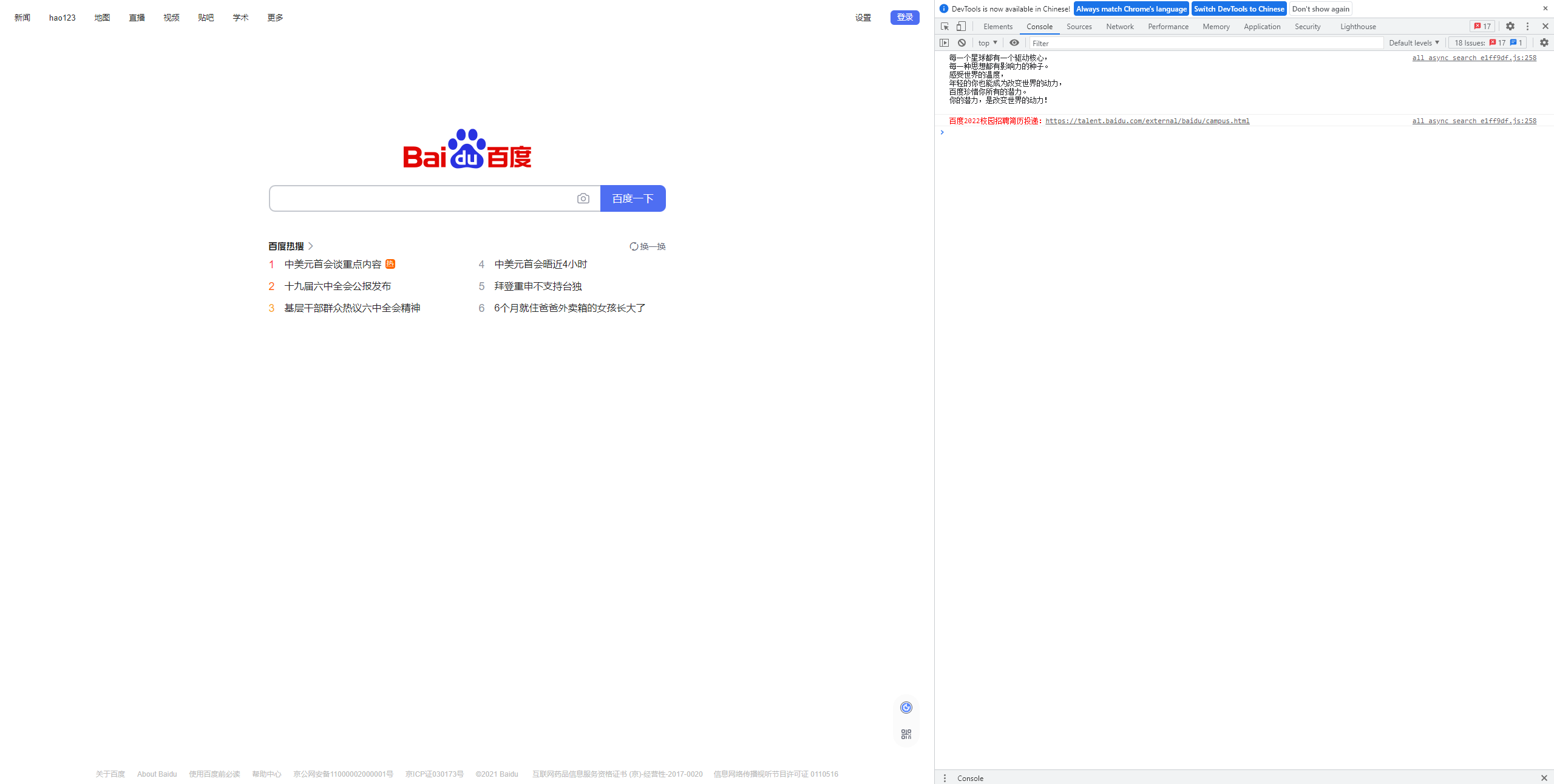Expand the 百度热搜 chevron
This screenshot has width=1554, height=784.
(x=311, y=246)
